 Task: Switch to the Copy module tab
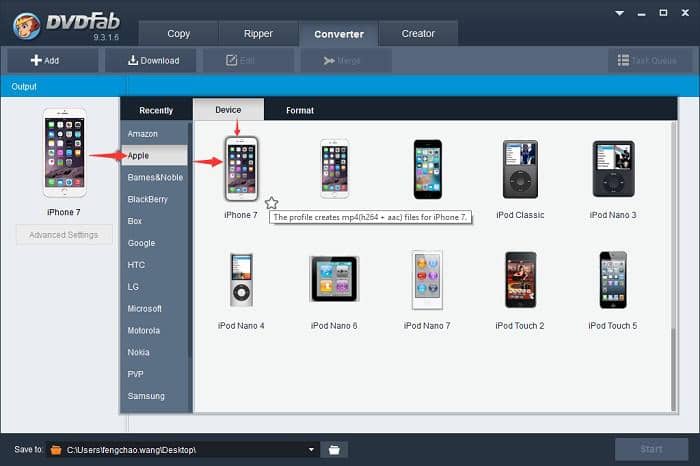[179, 33]
